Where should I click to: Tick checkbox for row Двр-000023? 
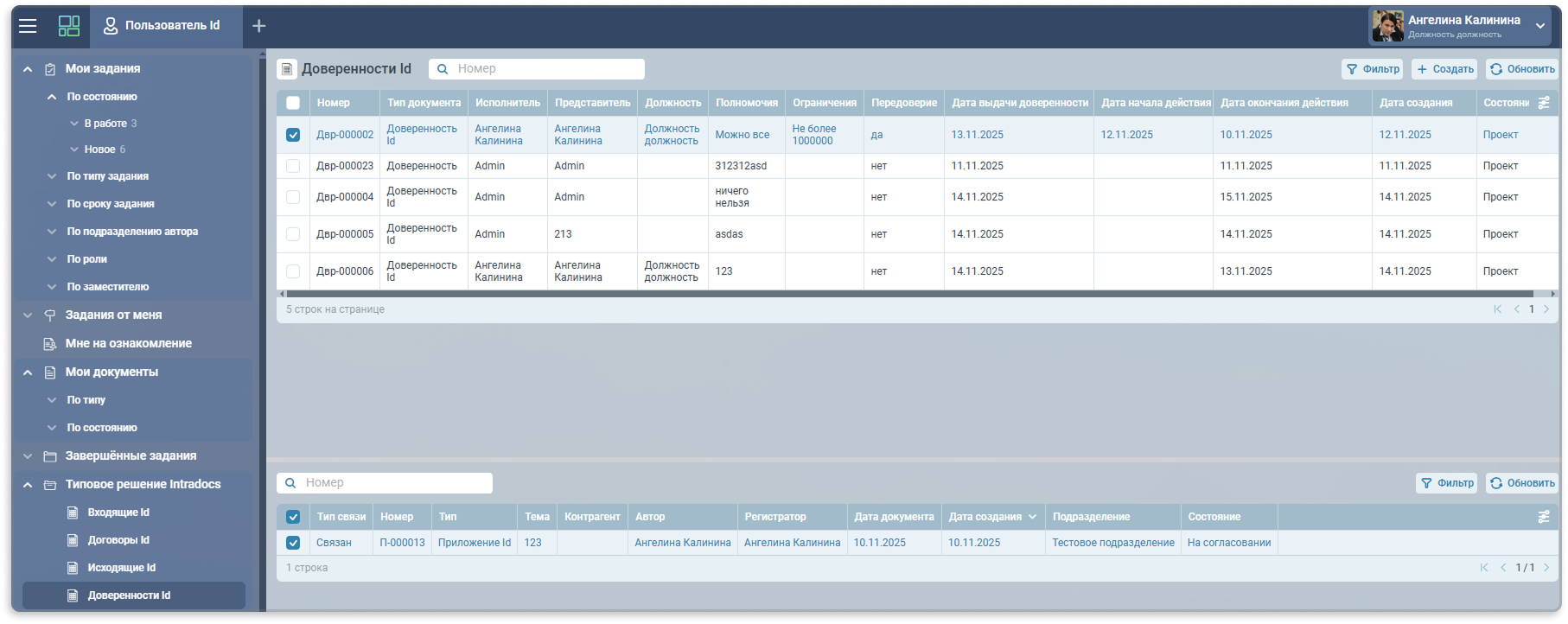tap(293, 166)
